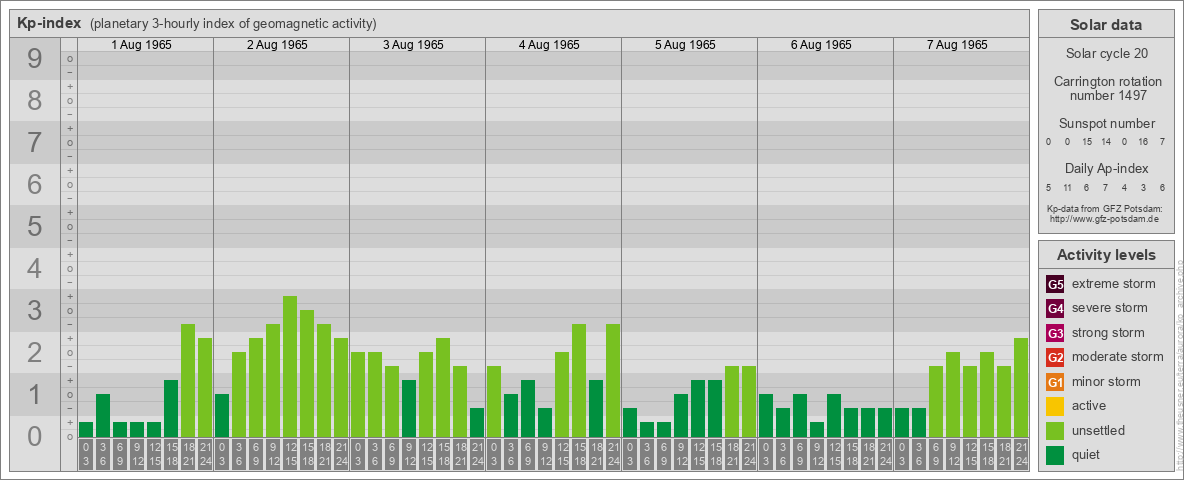Click the 'Kp-index' chart title
This screenshot has width=1184, height=480.
click(x=49, y=23)
